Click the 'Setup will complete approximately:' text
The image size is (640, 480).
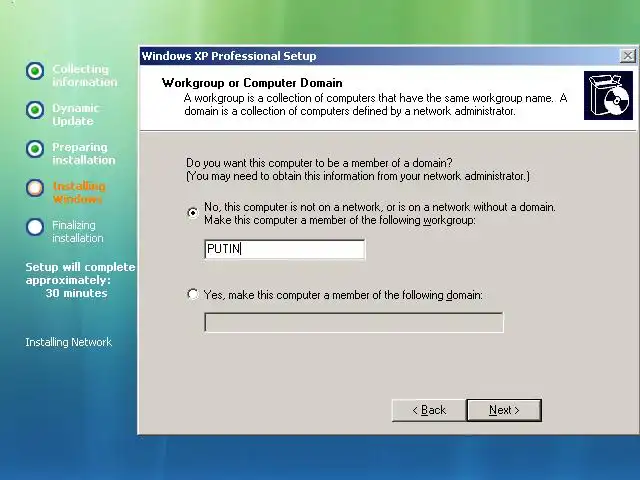pos(80,273)
